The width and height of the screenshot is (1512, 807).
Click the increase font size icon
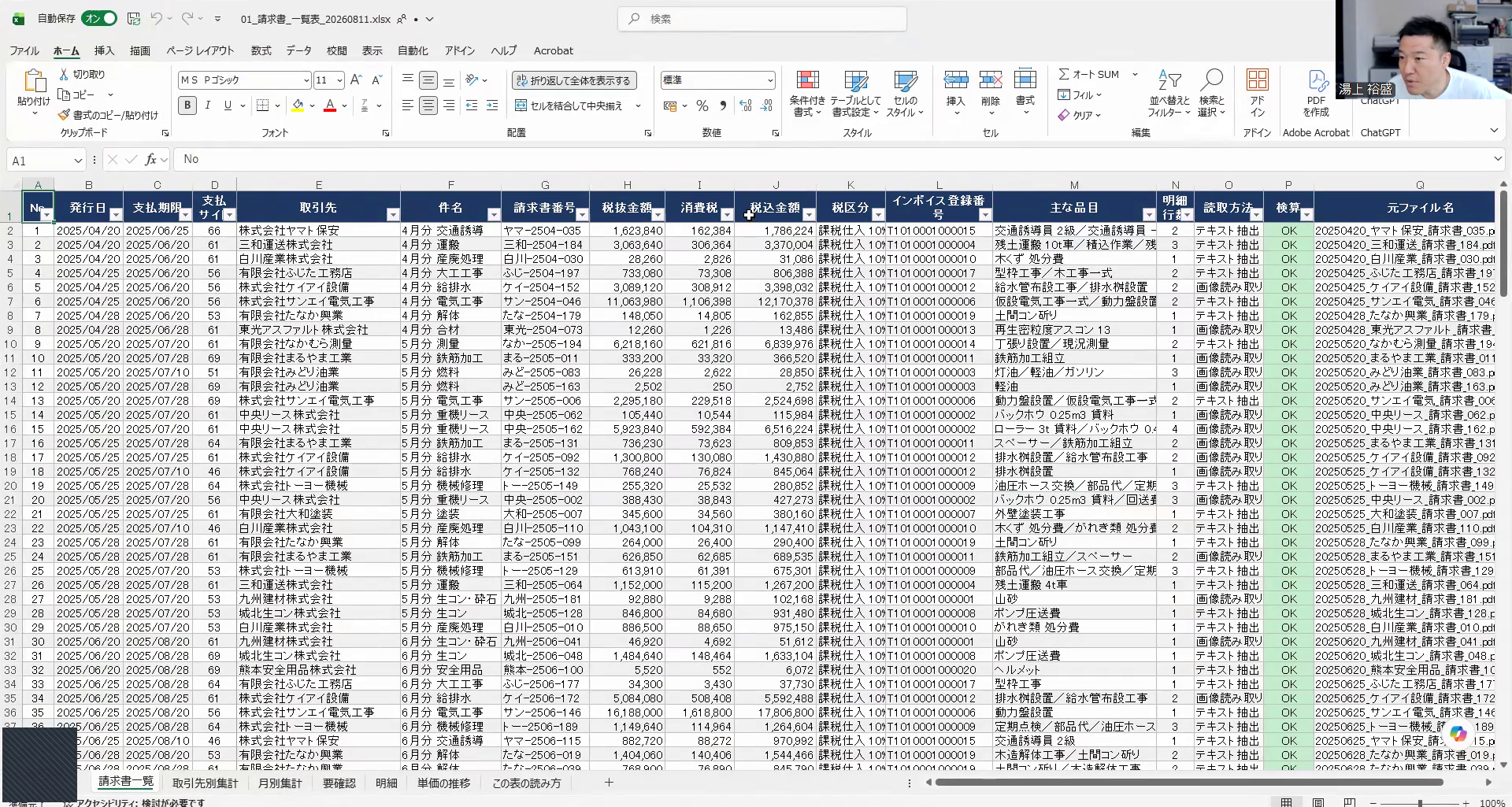(356, 80)
